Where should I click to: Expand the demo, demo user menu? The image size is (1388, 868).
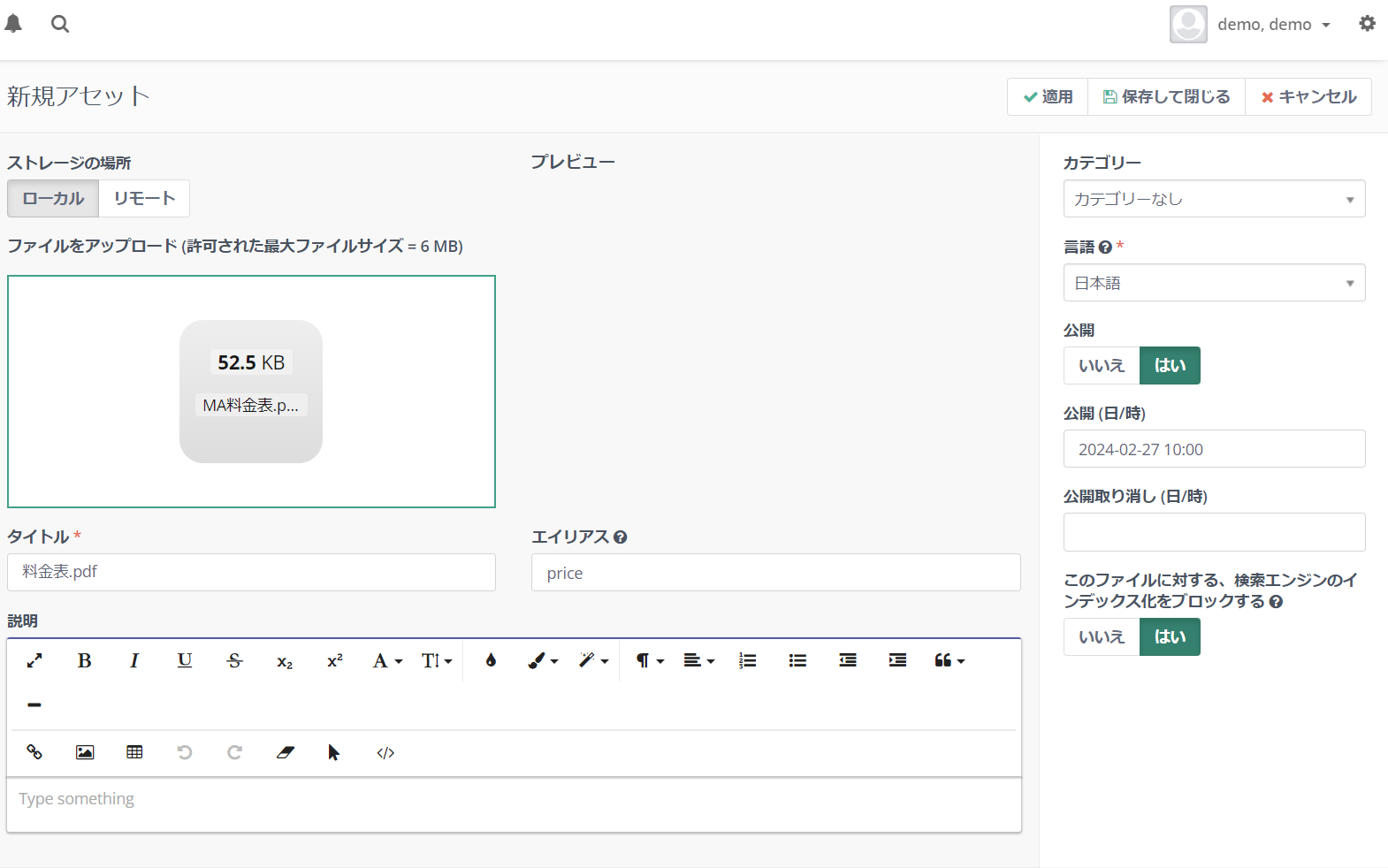click(1273, 25)
